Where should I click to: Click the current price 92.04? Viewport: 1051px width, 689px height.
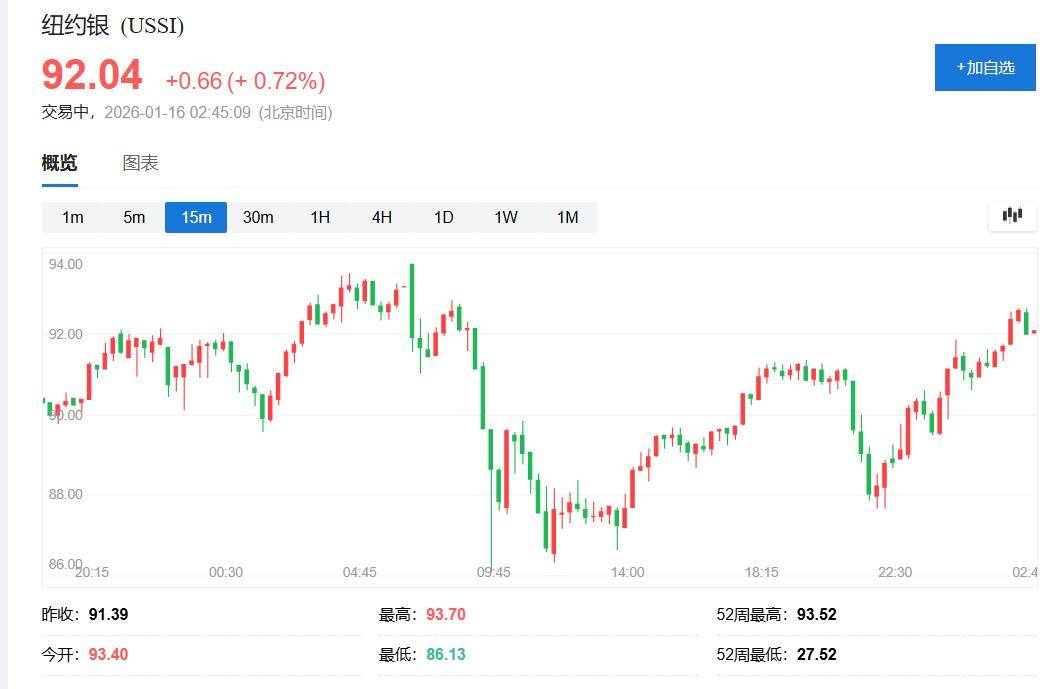92,76
